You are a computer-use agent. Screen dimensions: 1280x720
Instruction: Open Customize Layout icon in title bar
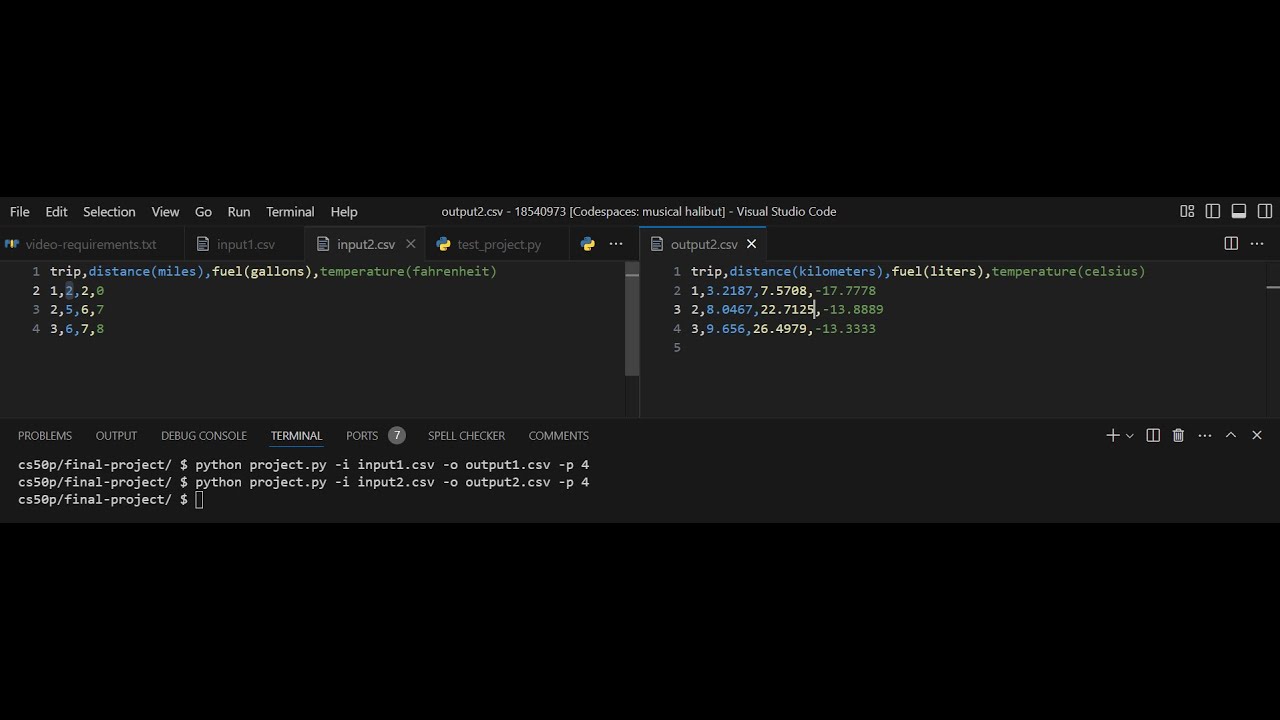pos(1187,211)
